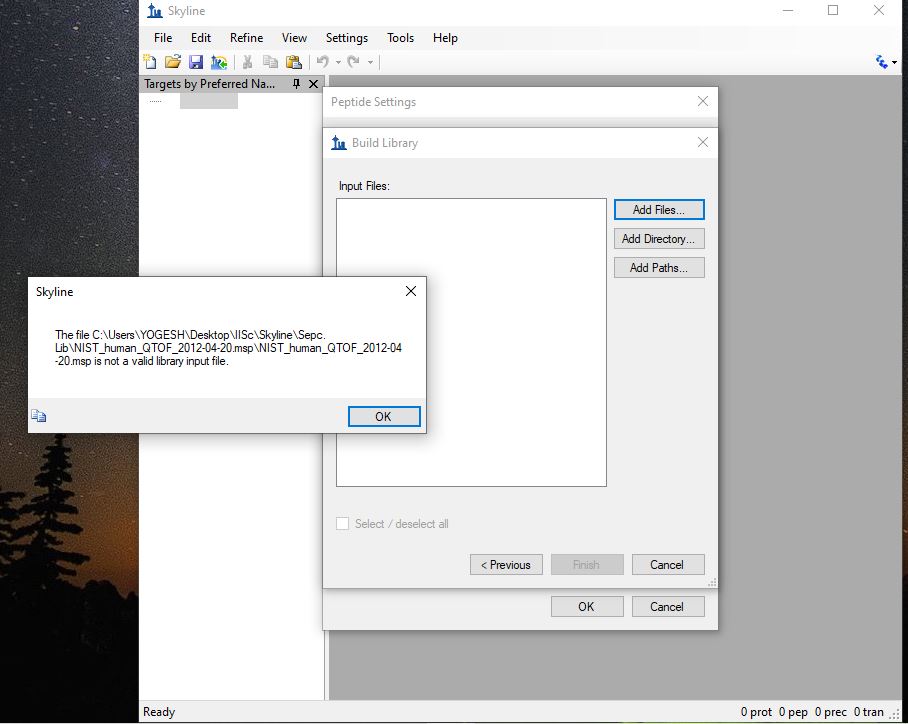The image size is (908, 724).
Task: Click Add Directory in Build Library
Action: click(x=659, y=239)
